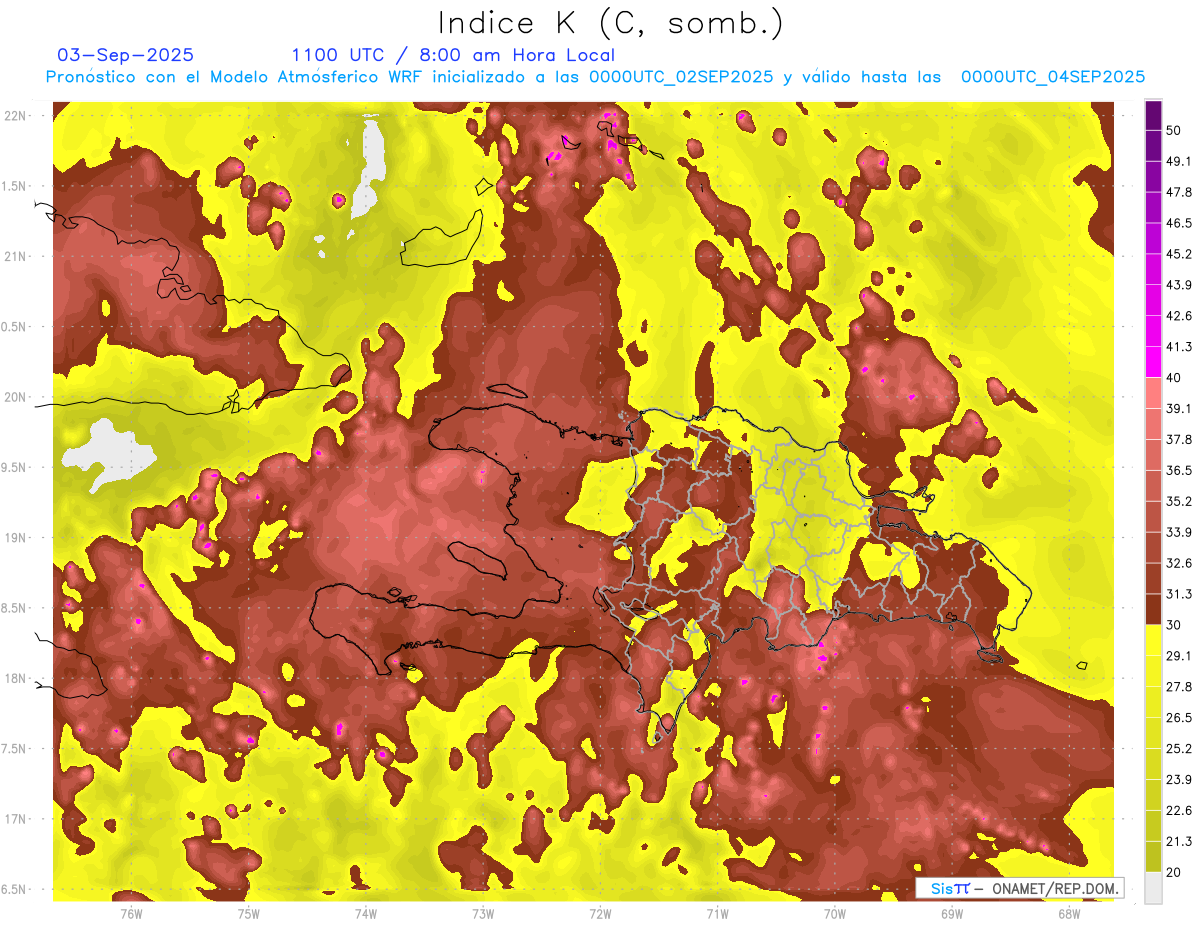This screenshot has width=1200, height=927.
Task: Click the 19N latitude axis label
Action: pos(15,538)
